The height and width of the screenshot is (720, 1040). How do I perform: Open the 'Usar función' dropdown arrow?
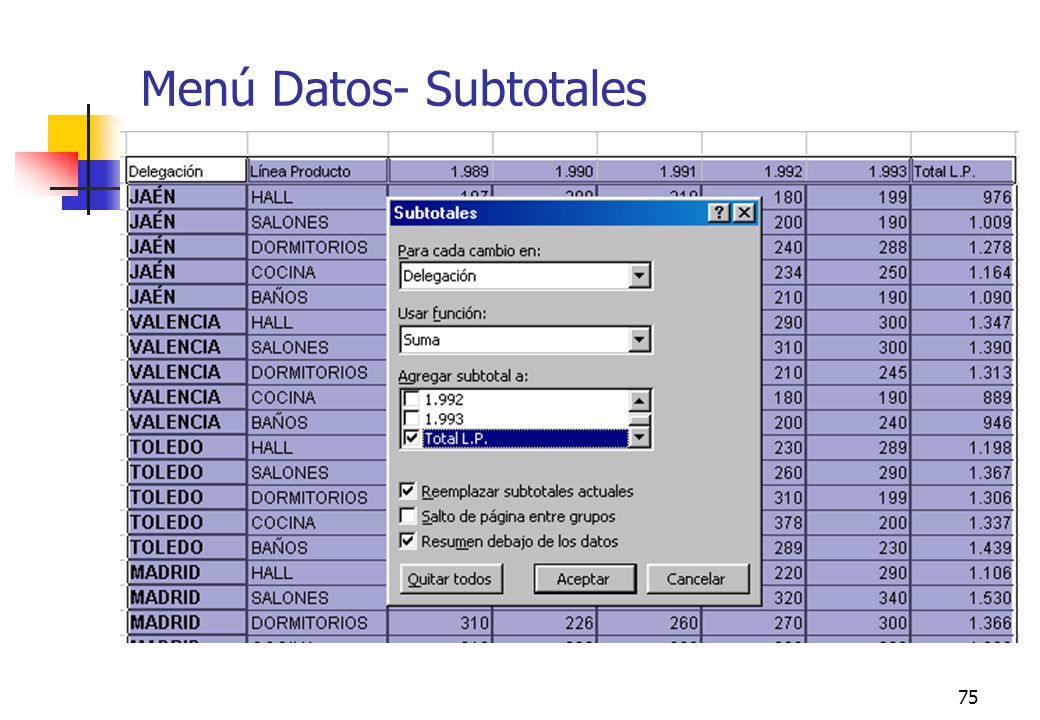click(639, 340)
